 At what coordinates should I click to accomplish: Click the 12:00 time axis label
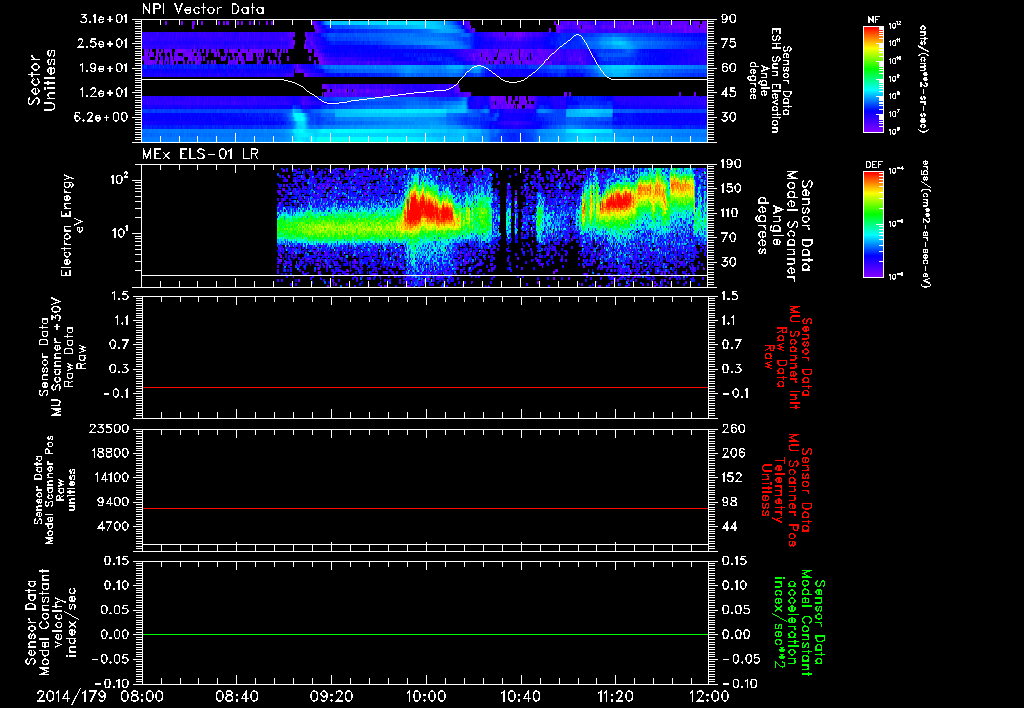709,696
